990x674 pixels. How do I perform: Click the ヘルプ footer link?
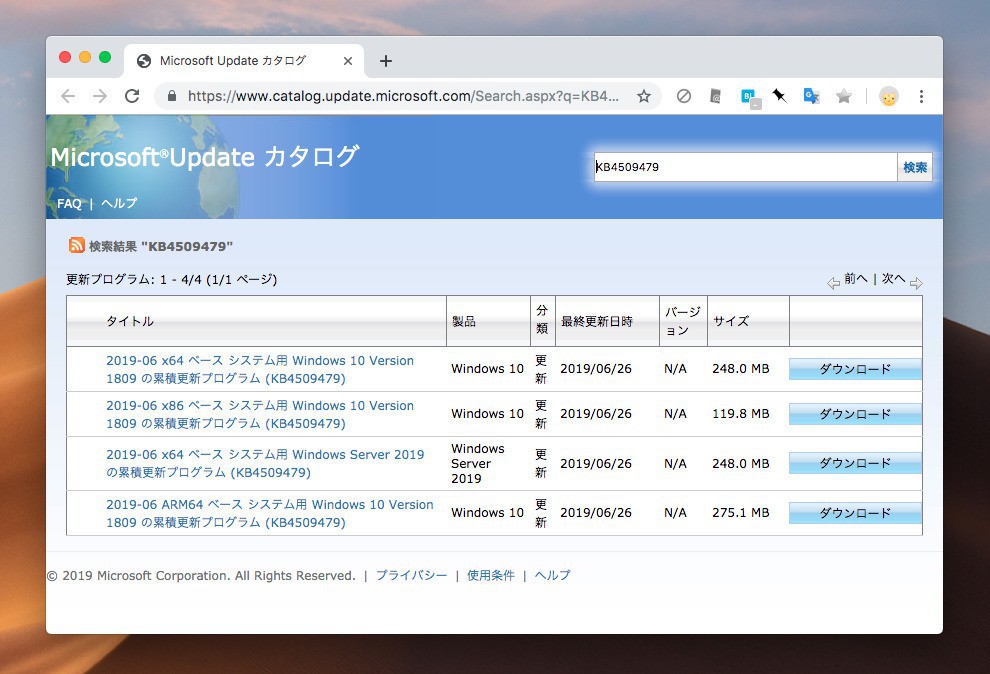(552, 575)
